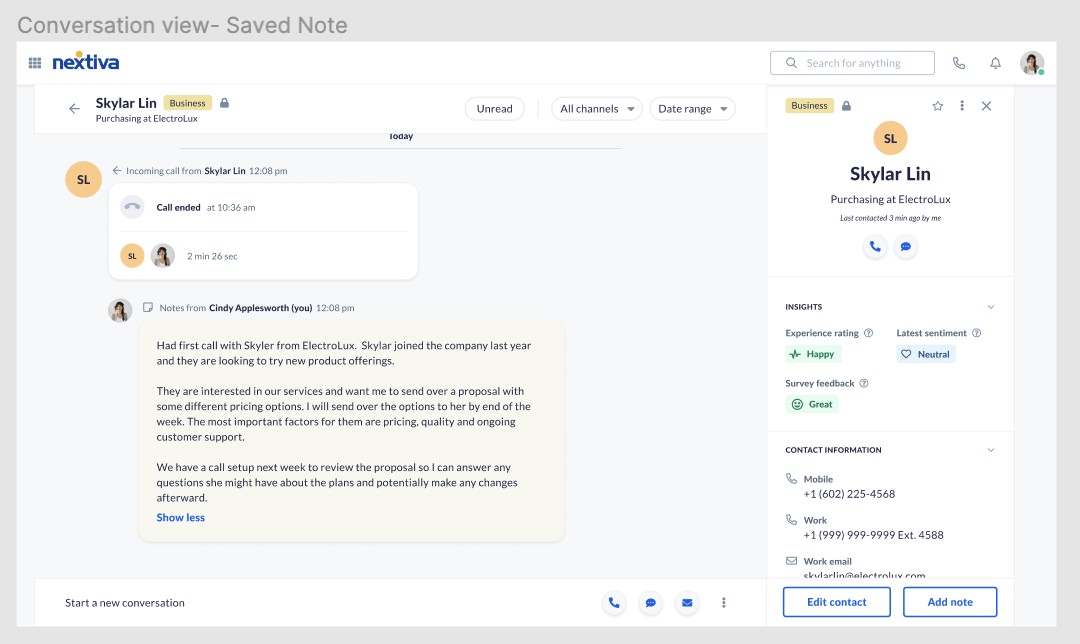Open the All channels dropdown
Viewport: 1080px width, 644px height.
[598, 109]
